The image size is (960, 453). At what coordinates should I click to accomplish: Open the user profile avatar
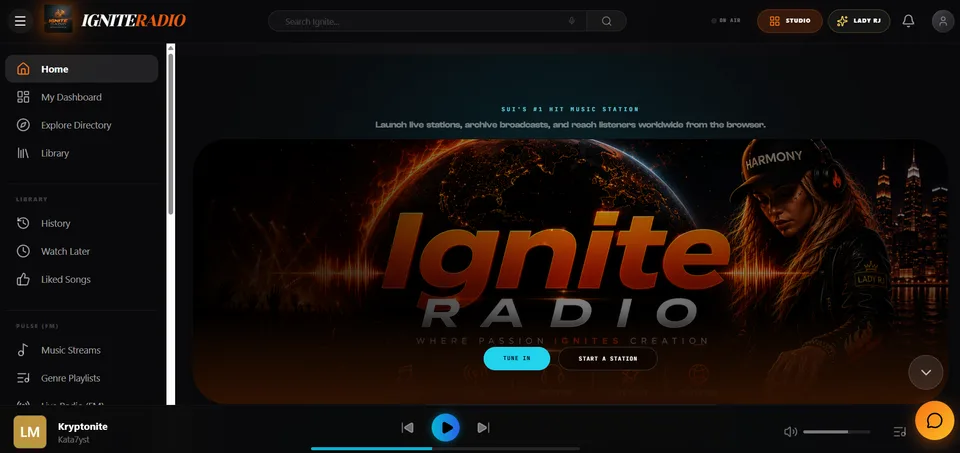[943, 21]
